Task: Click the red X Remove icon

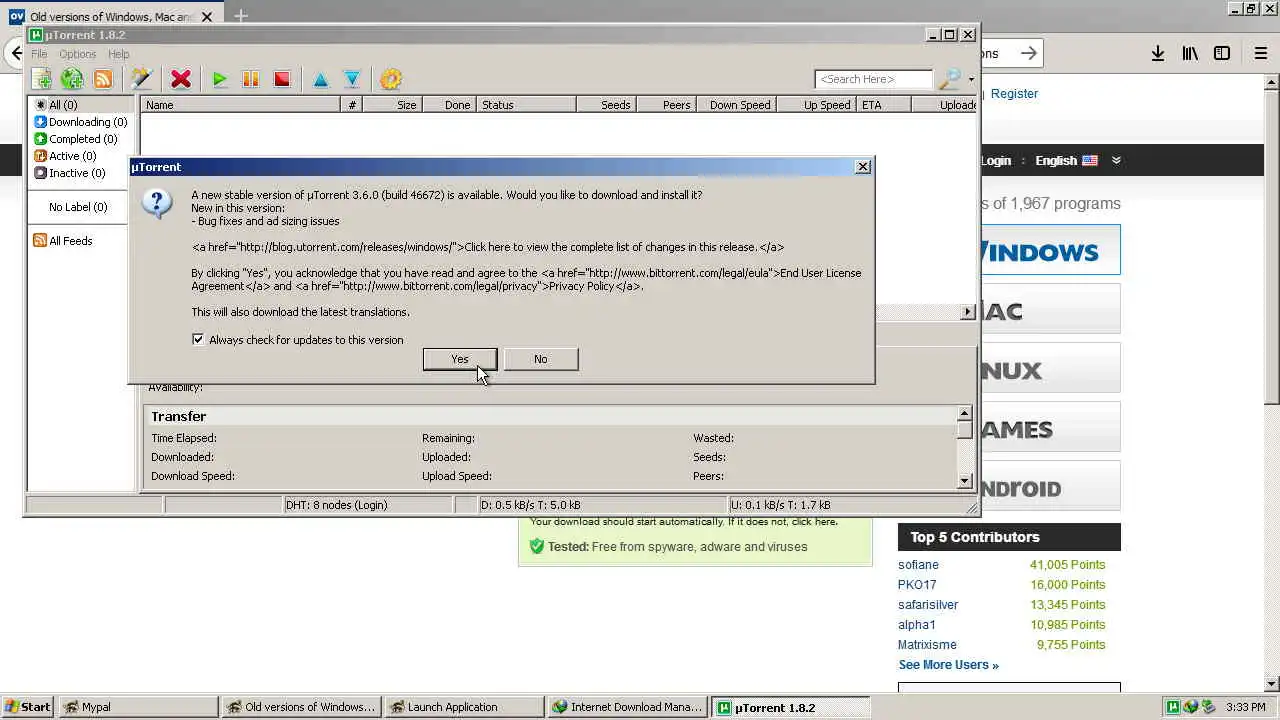Action: 181,79
